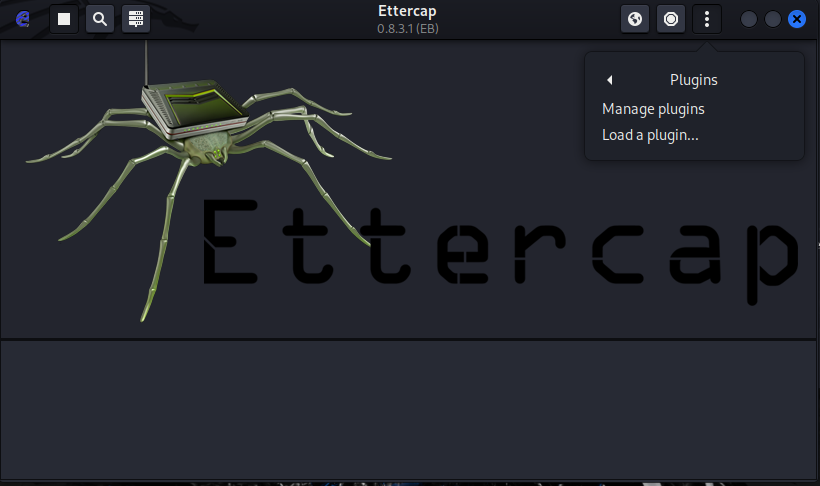Stop MITM attacks with the circle icon
The image size is (820, 486).
click(671, 19)
